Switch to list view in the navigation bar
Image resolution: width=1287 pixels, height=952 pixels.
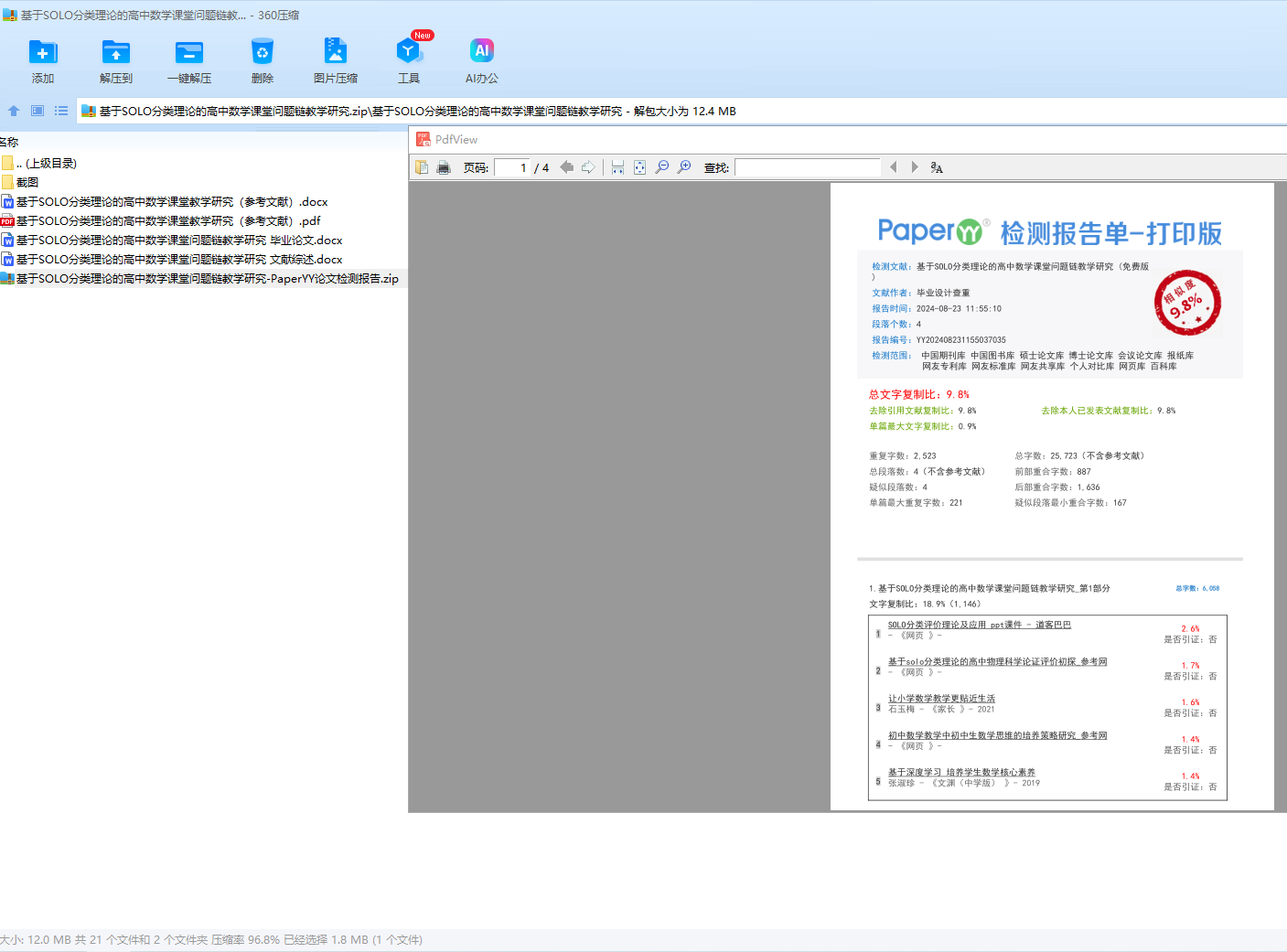pos(61,111)
